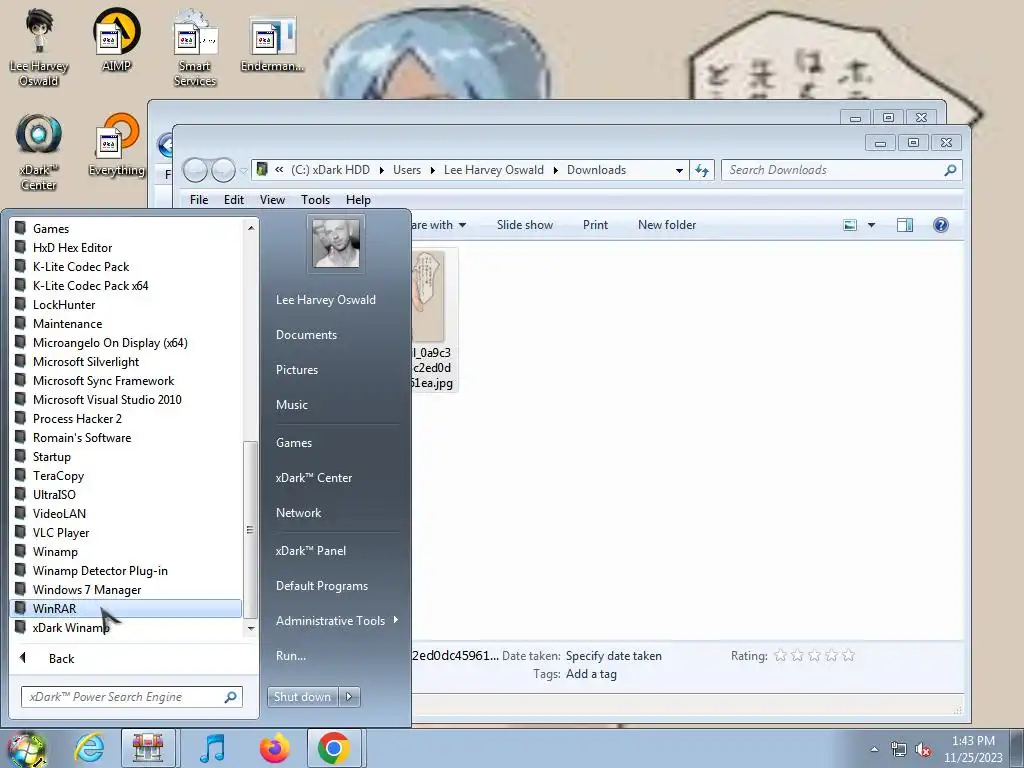Click Specify date taken field
The height and width of the screenshot is (768, 1024).
[x=613, y=656]
